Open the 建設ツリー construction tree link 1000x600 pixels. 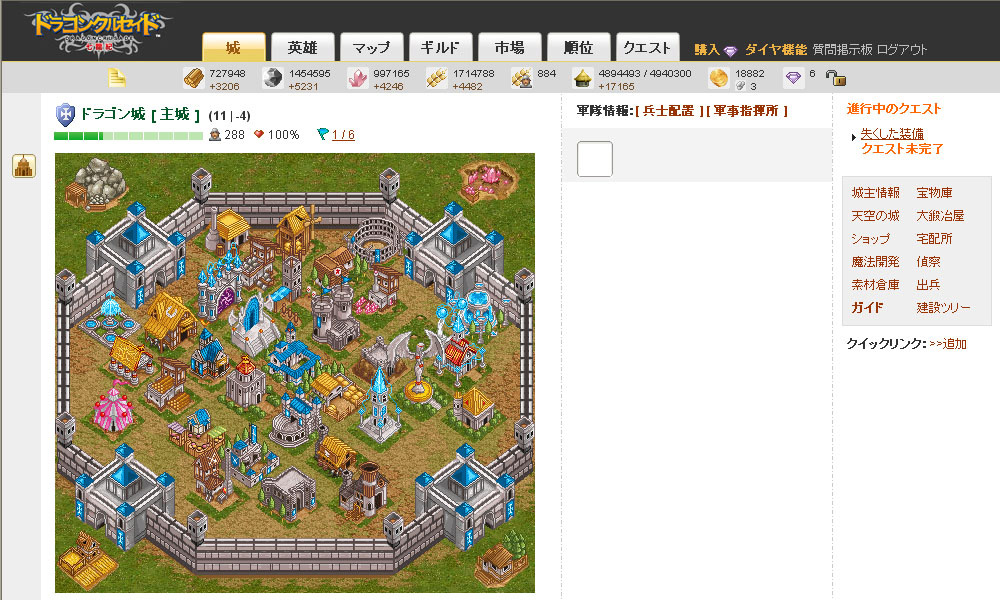tap(943, 307)
